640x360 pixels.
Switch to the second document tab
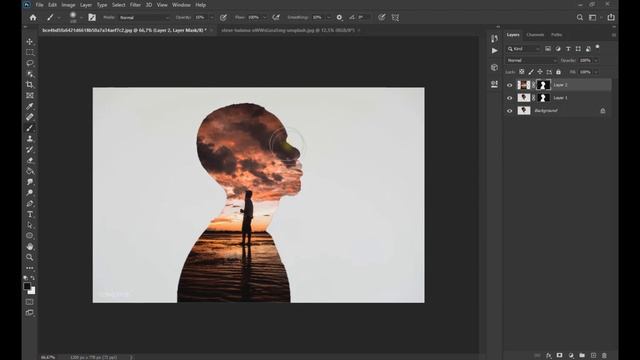pos(288,30)
